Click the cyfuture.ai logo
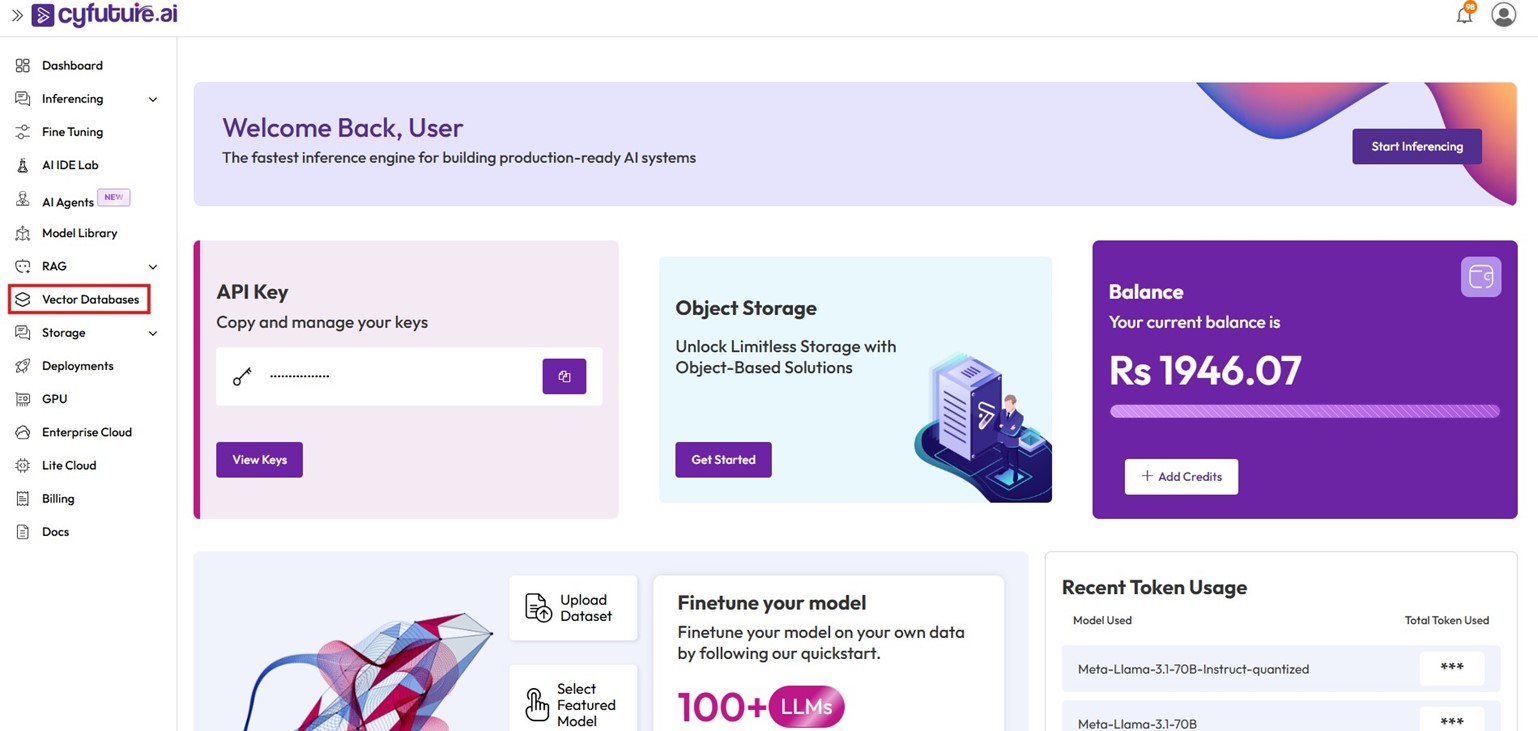Screen dimensions: 1538x731 105,15
